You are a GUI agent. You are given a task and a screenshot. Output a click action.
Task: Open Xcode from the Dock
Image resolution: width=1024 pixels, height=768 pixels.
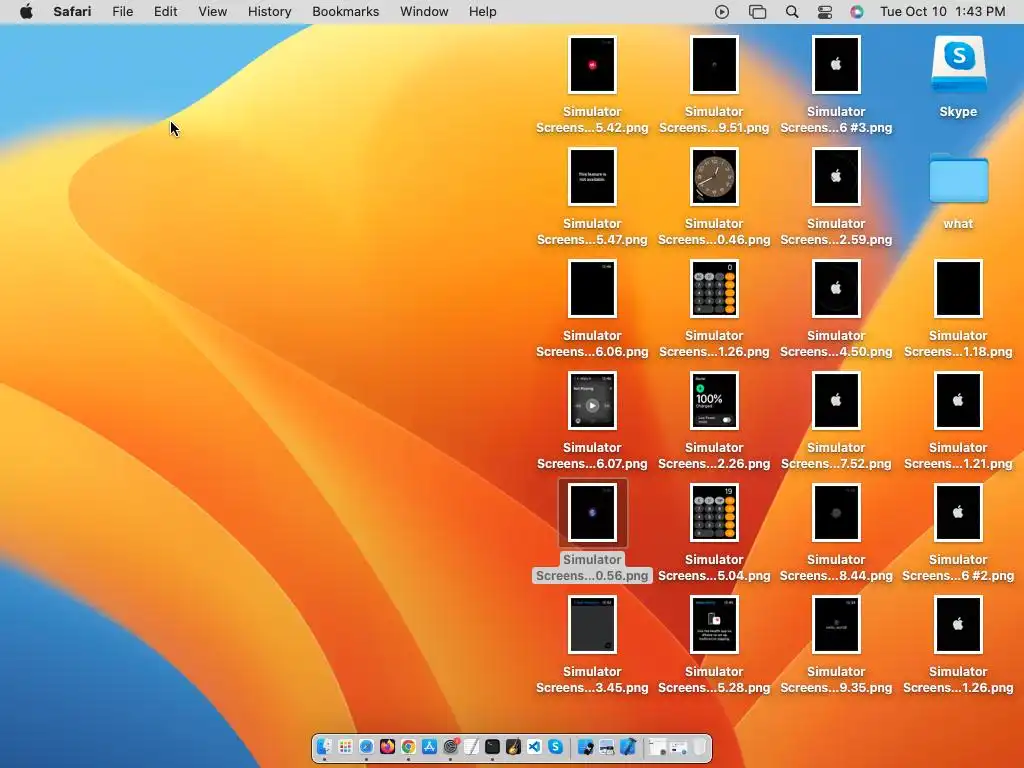coord(628,746)
